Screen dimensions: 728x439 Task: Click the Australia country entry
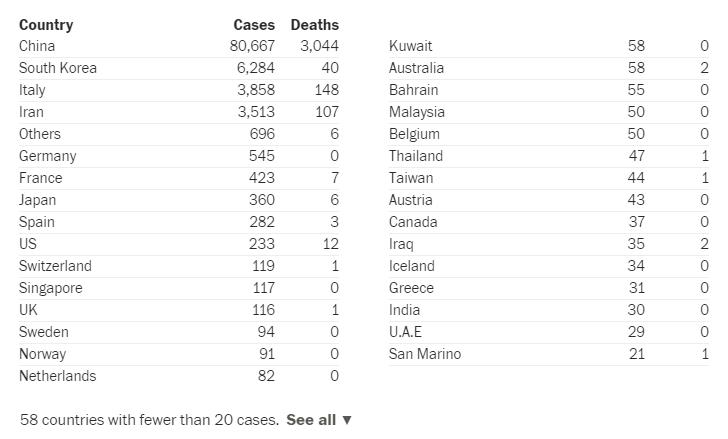[416, 68]
